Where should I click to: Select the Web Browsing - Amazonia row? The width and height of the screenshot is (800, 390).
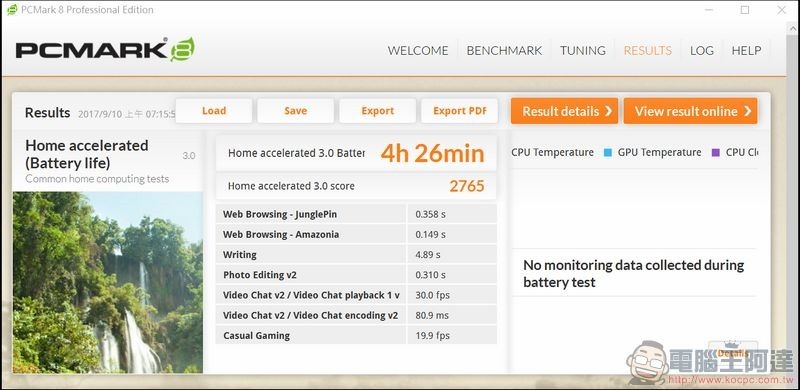pos(356,234)
